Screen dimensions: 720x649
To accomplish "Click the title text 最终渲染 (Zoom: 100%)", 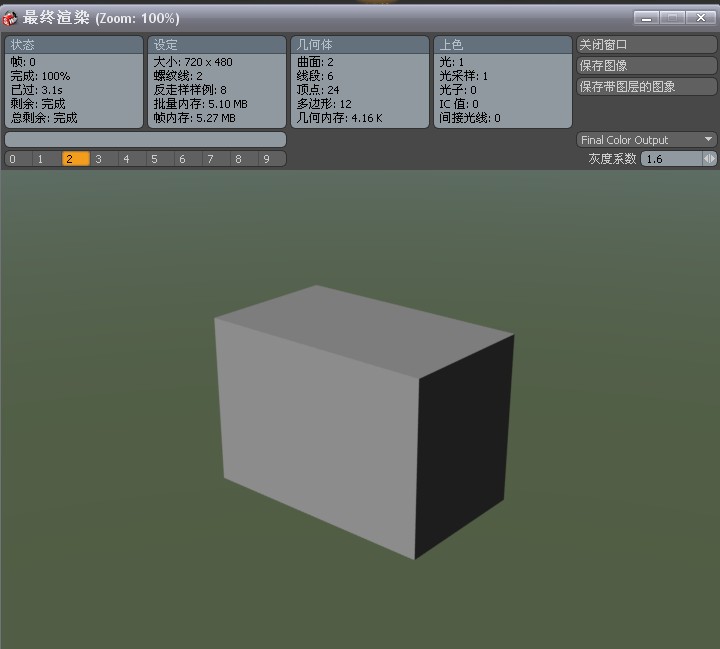I will pyautogui.click(x=101, y=18).
